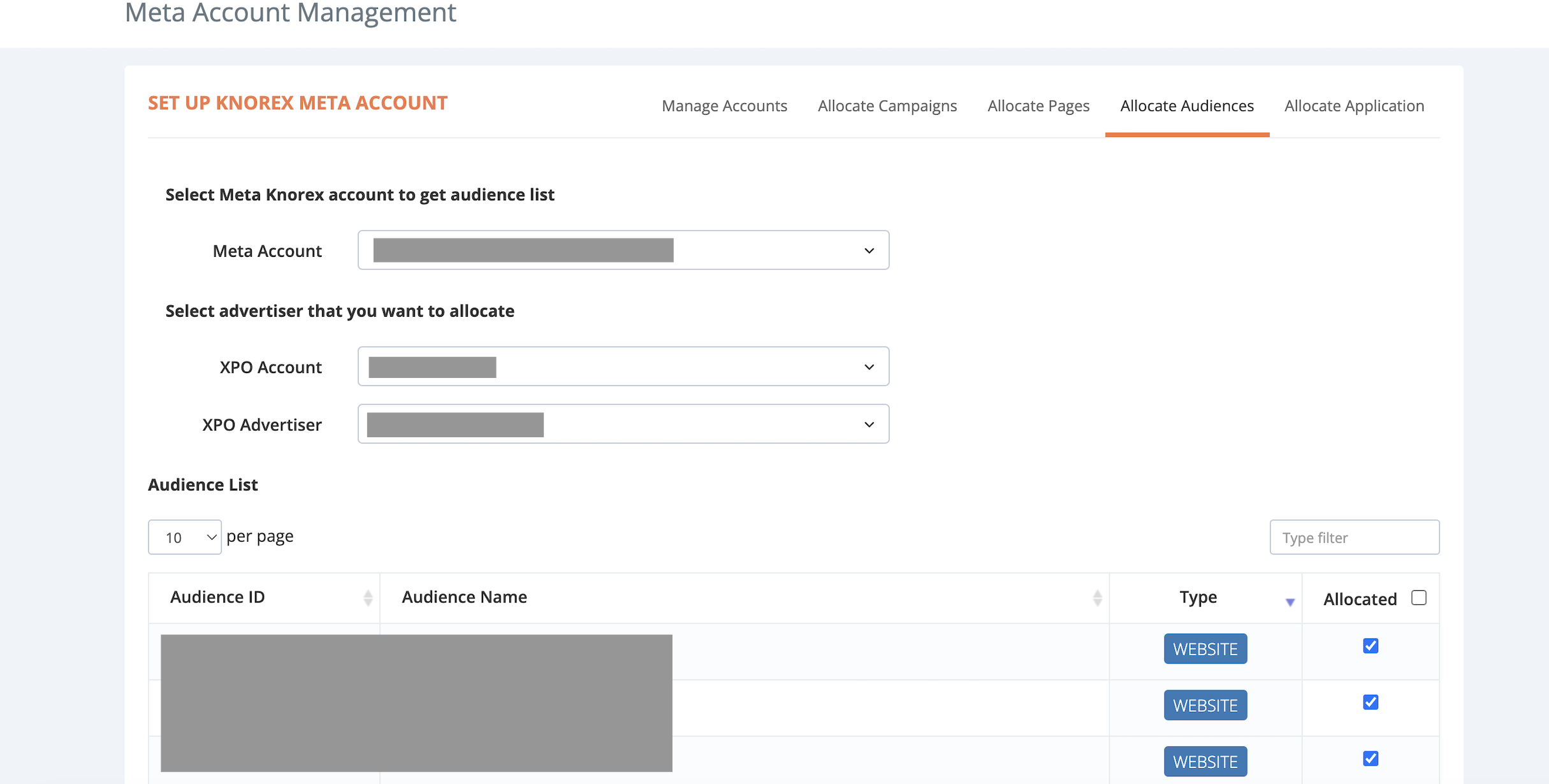The height and width of the screenshot is (784, 1549).
Task: Change the 10 per page selector
Action: [185, 537]
